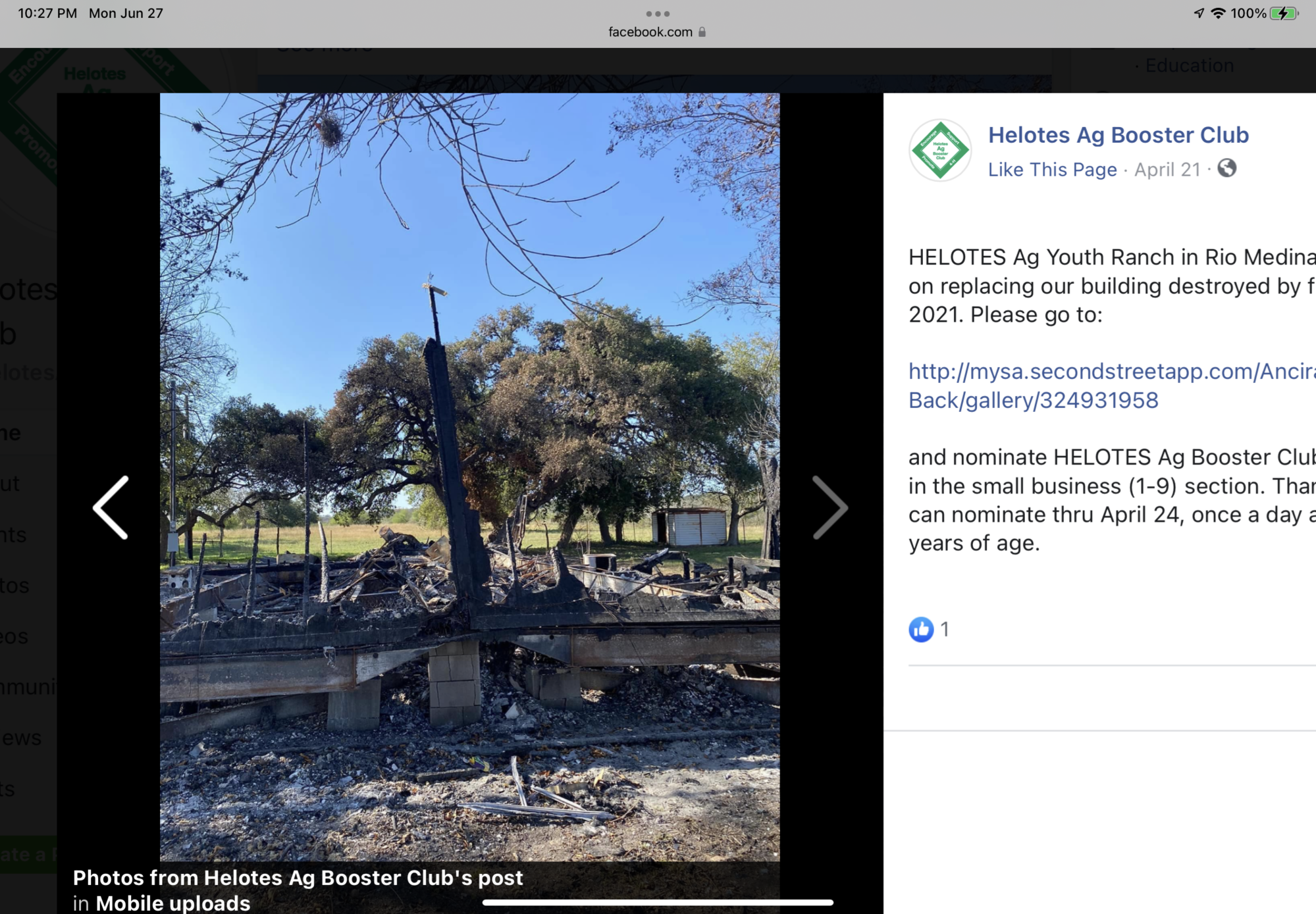Image resolution: width=1316 pixels, height=914 pixels.
Task: Open the Mobile uploads album link
Action: click(x=173, y=903)
